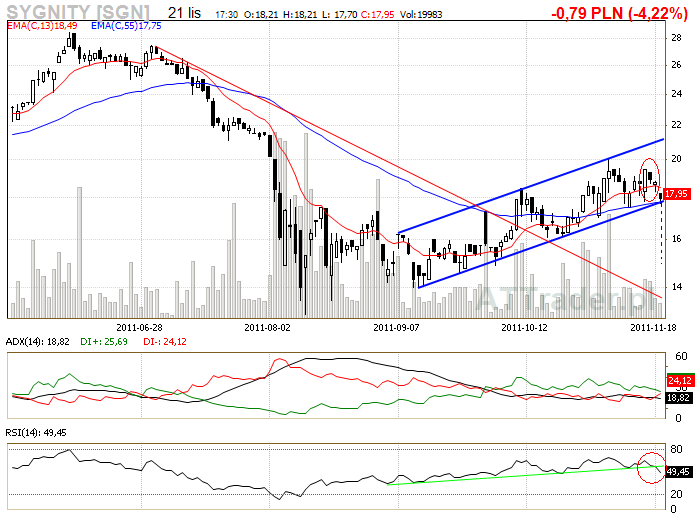
Task: Click the 17:30 time stamp
Action: 226,15
